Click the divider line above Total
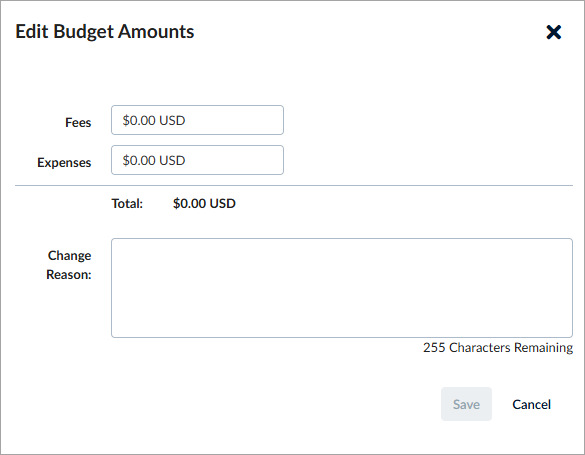This screenshot has width=585, height=455. click(294, 185)
